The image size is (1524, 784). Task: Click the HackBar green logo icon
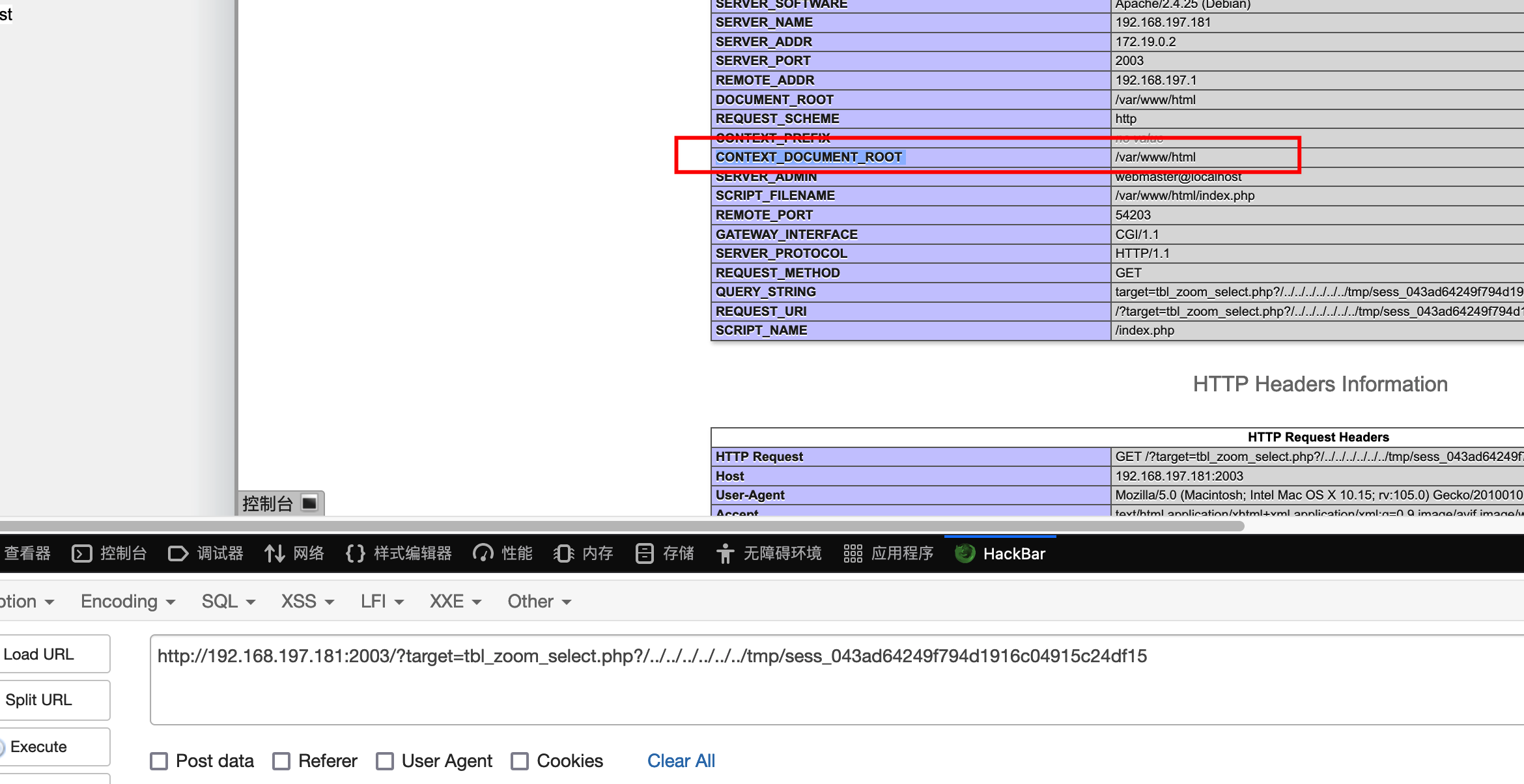tap(965, 553)
